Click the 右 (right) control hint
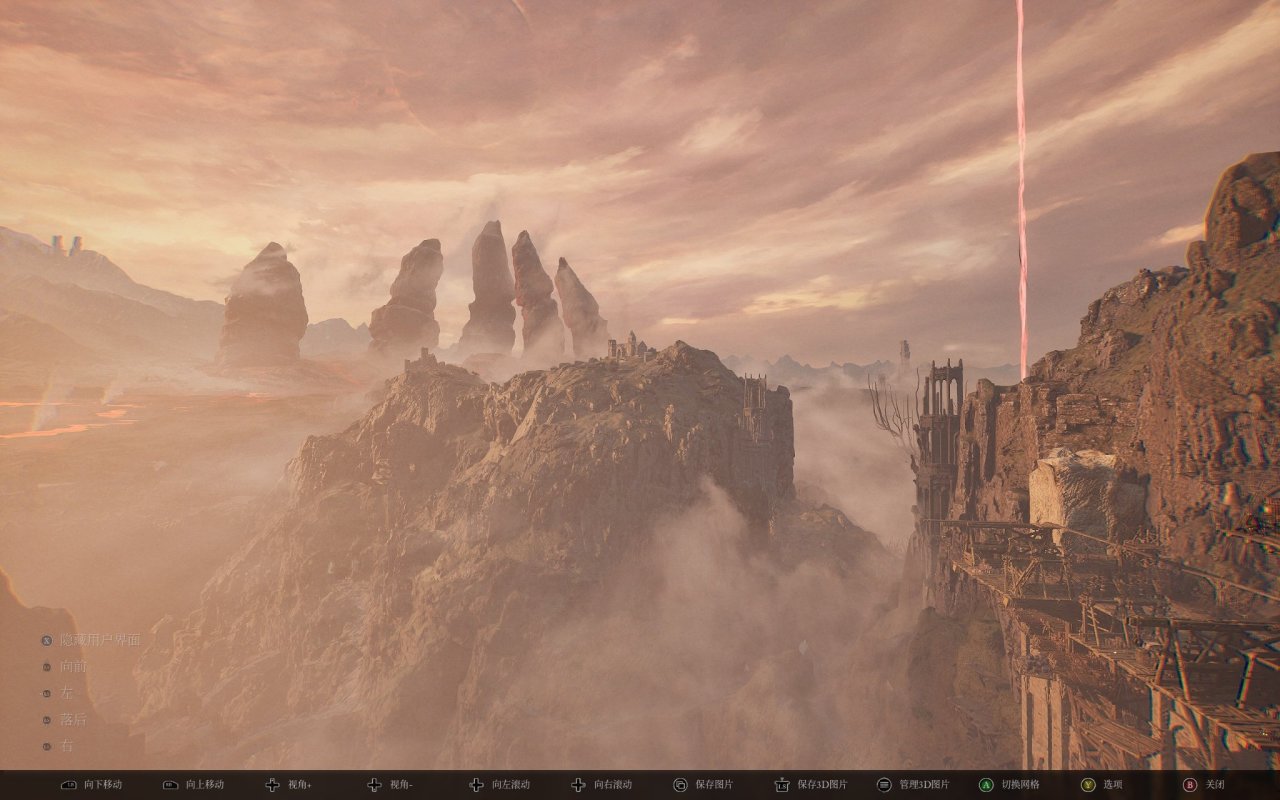 click(57, 746)
